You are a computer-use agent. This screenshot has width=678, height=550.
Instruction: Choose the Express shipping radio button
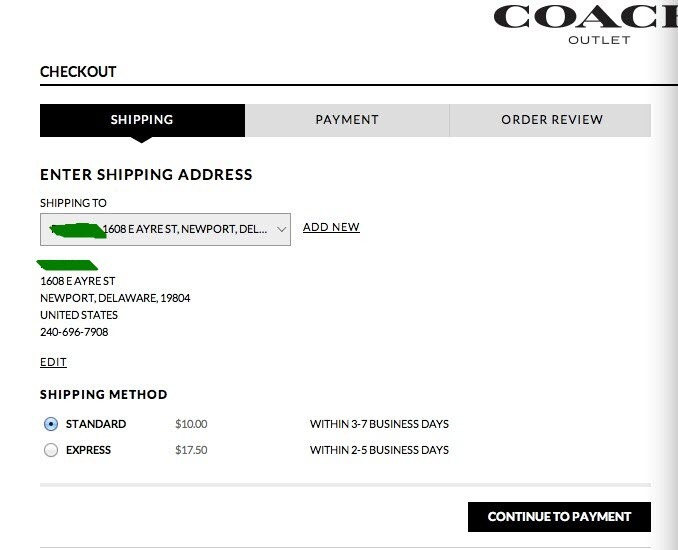pyautogui.click(x=51, y=450)
